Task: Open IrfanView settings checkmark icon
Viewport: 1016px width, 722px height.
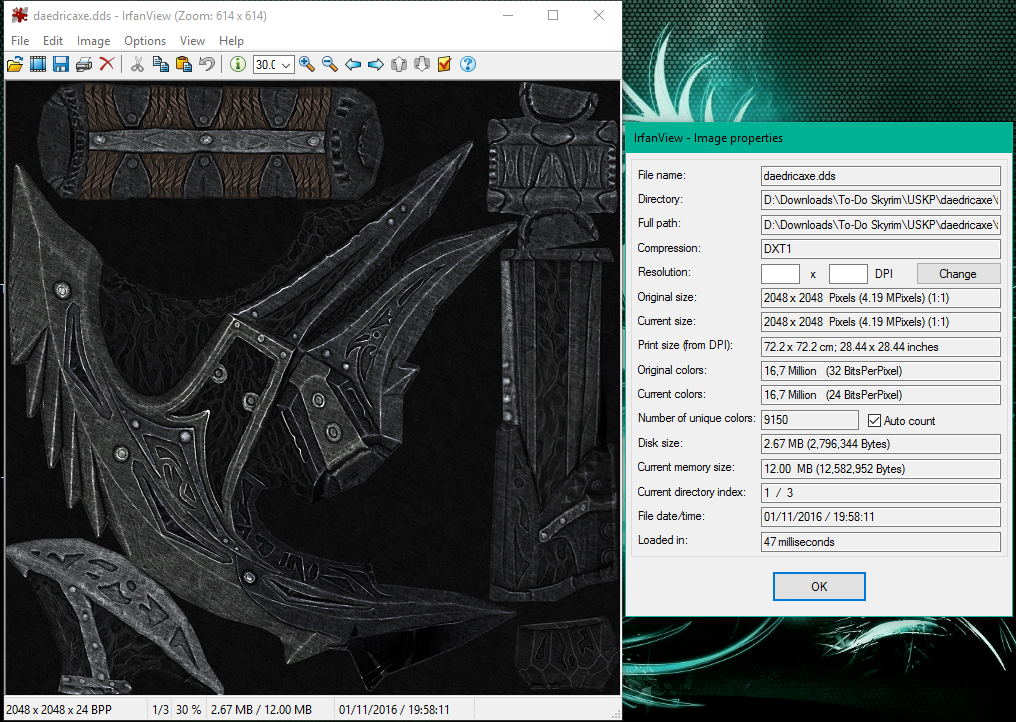Action: (x=445, y=65)
